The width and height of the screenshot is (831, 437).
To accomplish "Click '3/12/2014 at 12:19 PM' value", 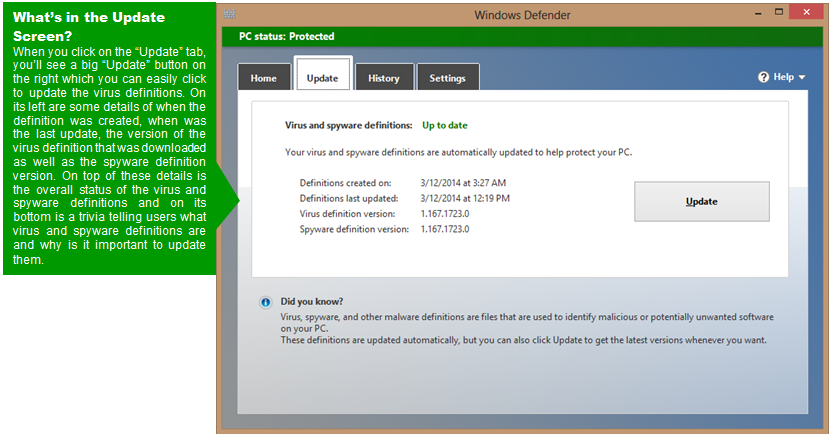I will coord(465,199).
